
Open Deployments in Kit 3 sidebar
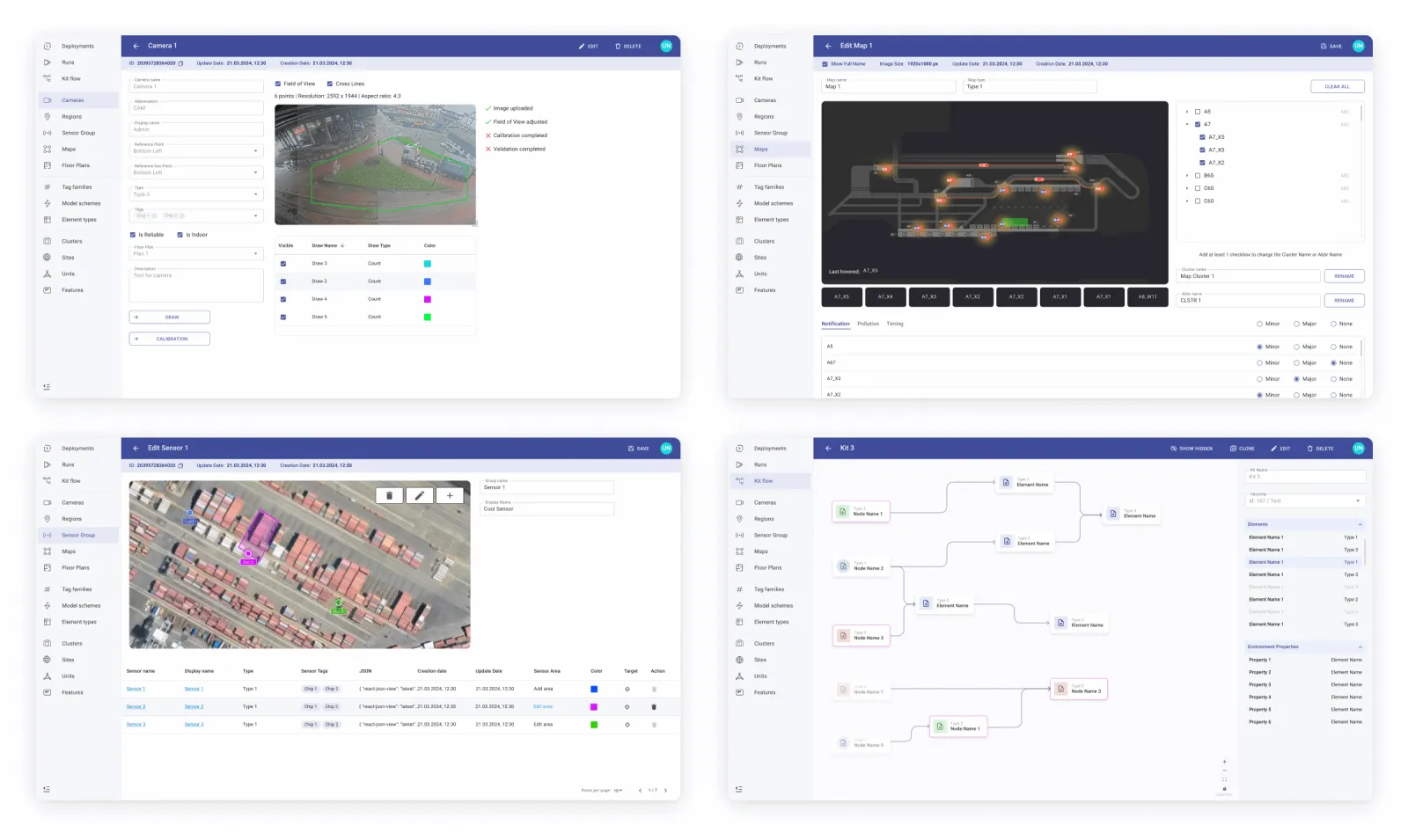pyautogui.click(x=770, y=449)
